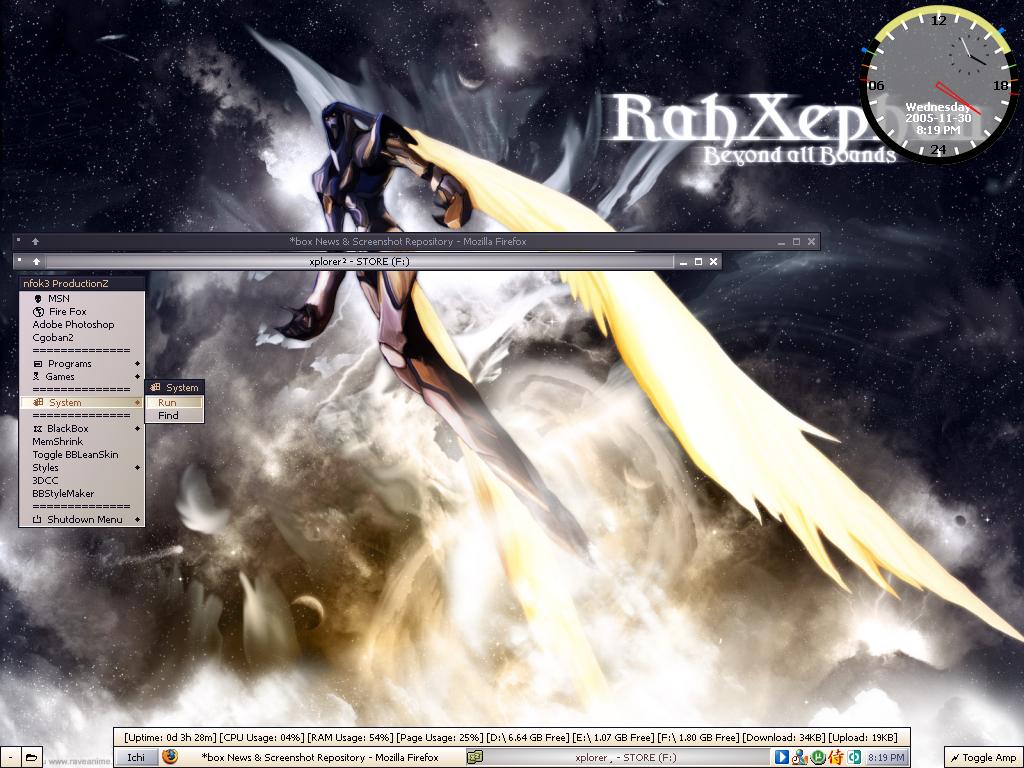This screenshot has height=768, width=1024.
Task: Open Adobe Photoshop from the menu
Action: [x=82, y=325]
